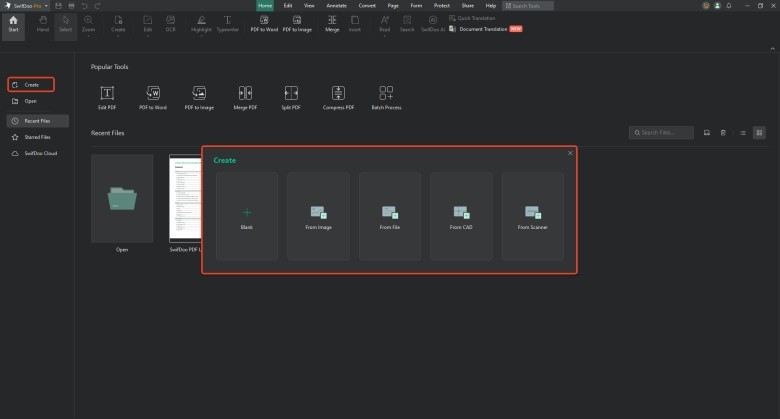Image resolution: width=780 pixels, height=419 pixels.
Task: Go to the Page tab
Action: pos(393,5)
